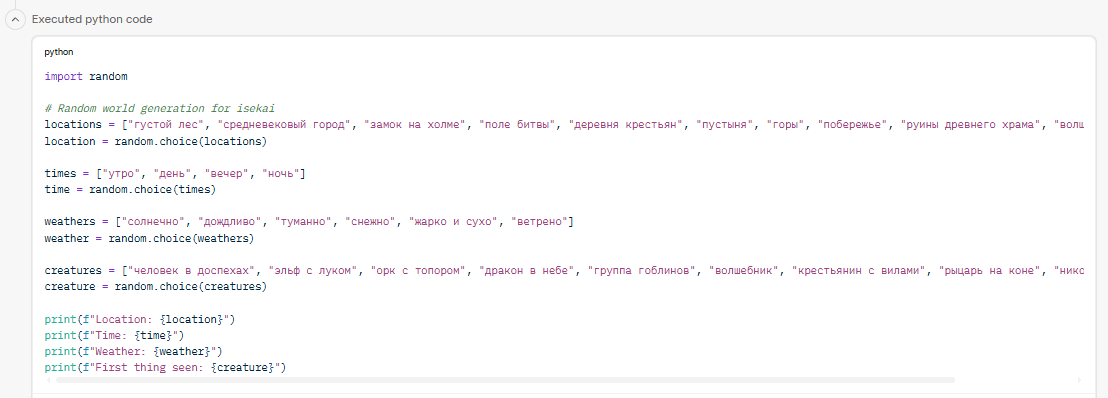Click the print 'Location: {location}' line
The height and width of the screenshot is (398, 1108).
pos(139,320)
